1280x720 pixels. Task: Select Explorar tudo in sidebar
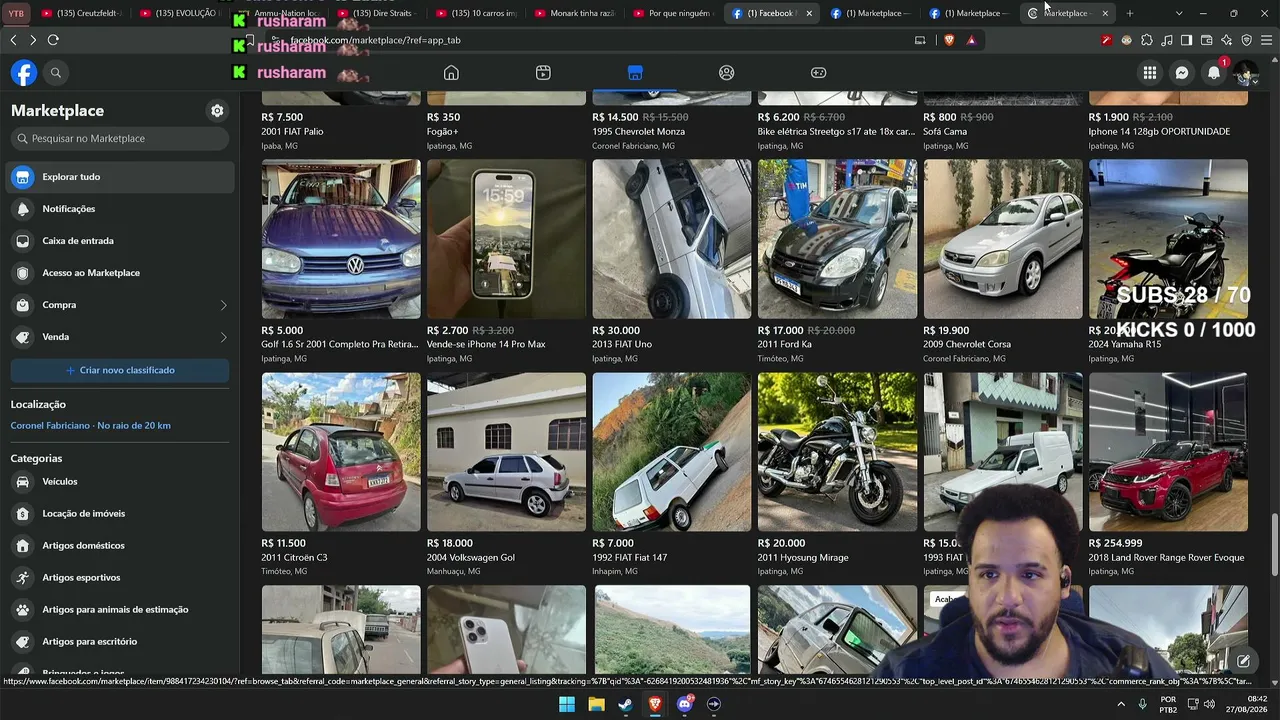click(x=120, y=177)
